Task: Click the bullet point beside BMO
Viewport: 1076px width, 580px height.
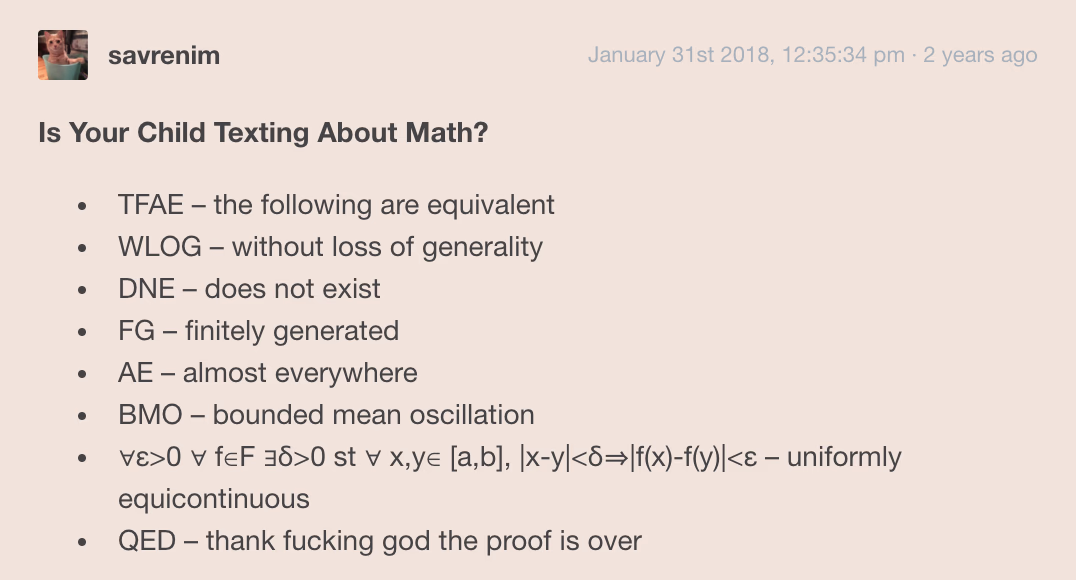Action: click(82, 415)
